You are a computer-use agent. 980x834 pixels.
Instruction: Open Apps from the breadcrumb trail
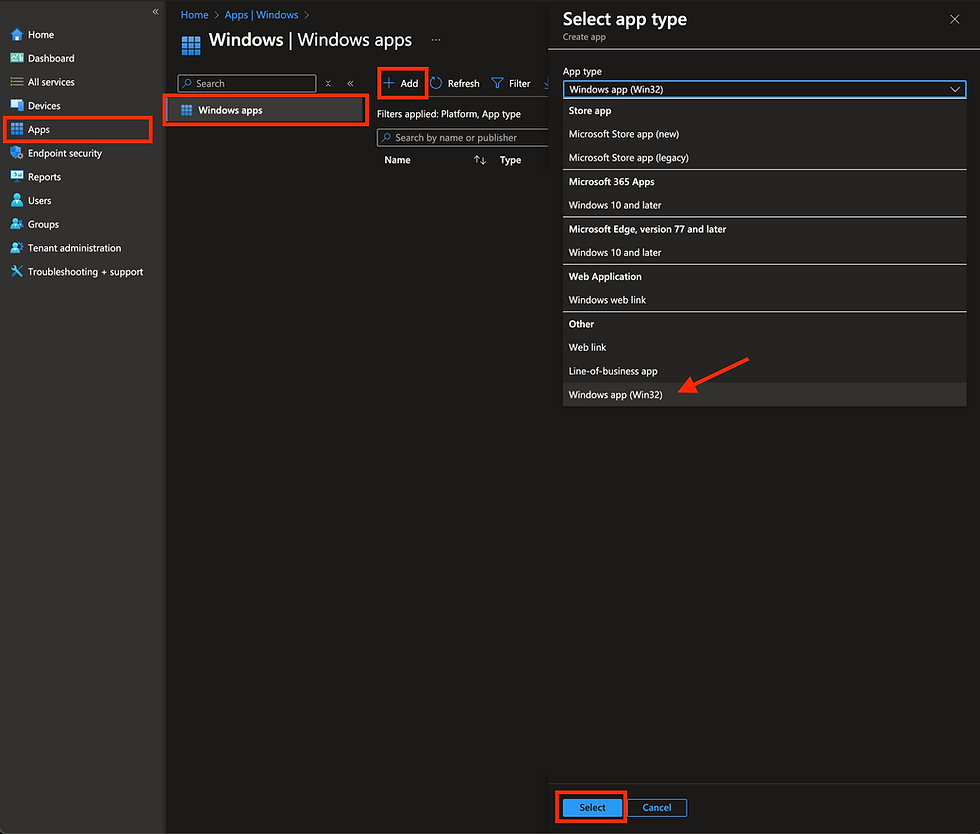click(x=235, y=14)
